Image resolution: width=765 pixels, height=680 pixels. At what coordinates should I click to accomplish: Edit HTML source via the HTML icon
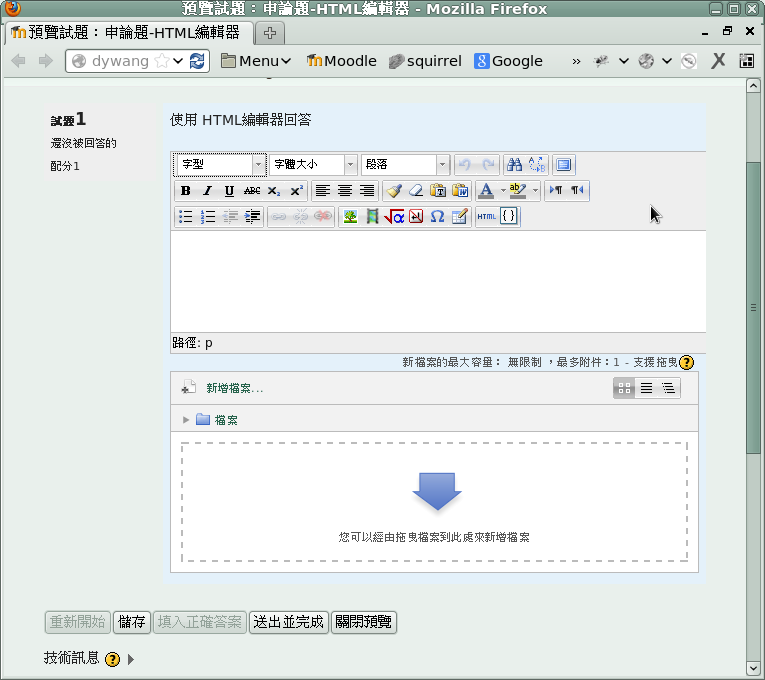click(486, 217)
